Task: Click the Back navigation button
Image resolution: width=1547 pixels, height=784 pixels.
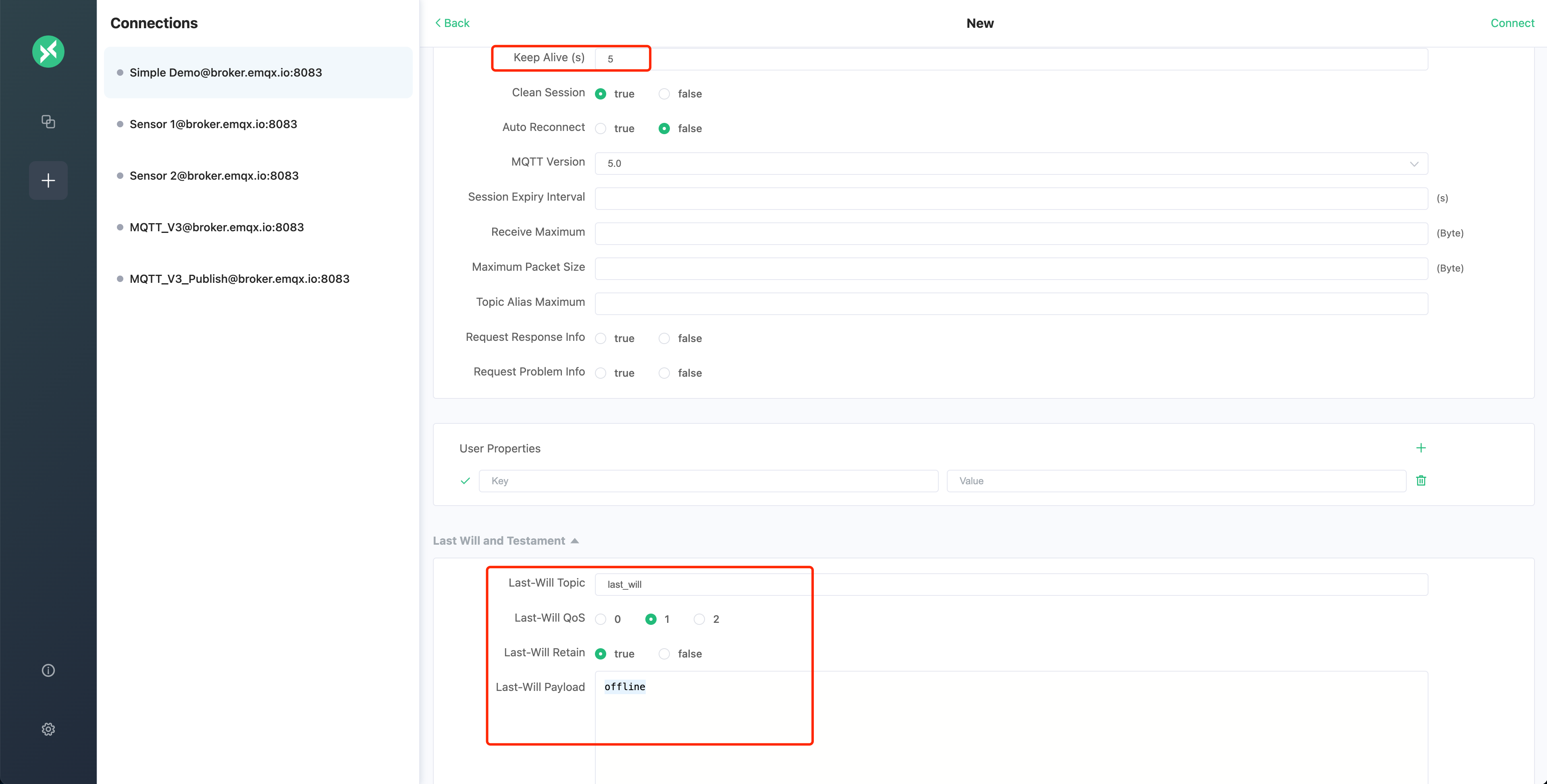Action: (x=451, y=22)
